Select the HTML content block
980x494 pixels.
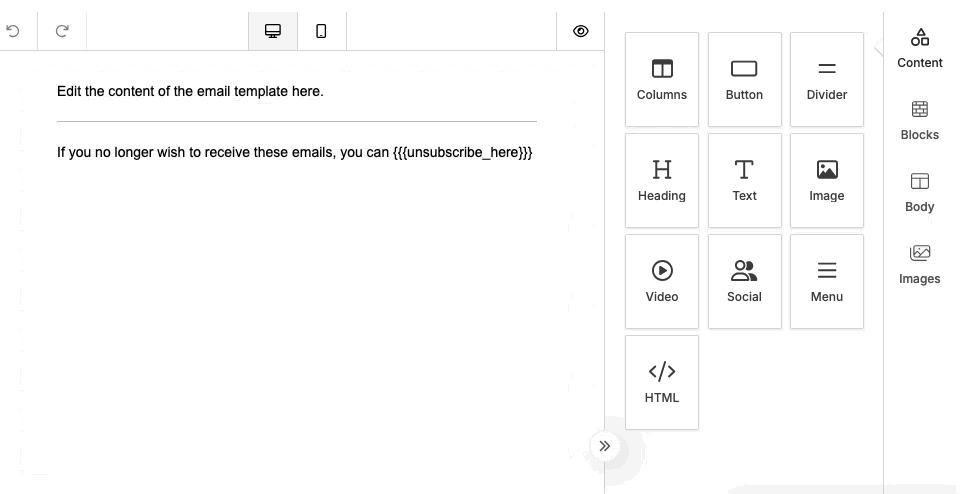click(662, 383)
